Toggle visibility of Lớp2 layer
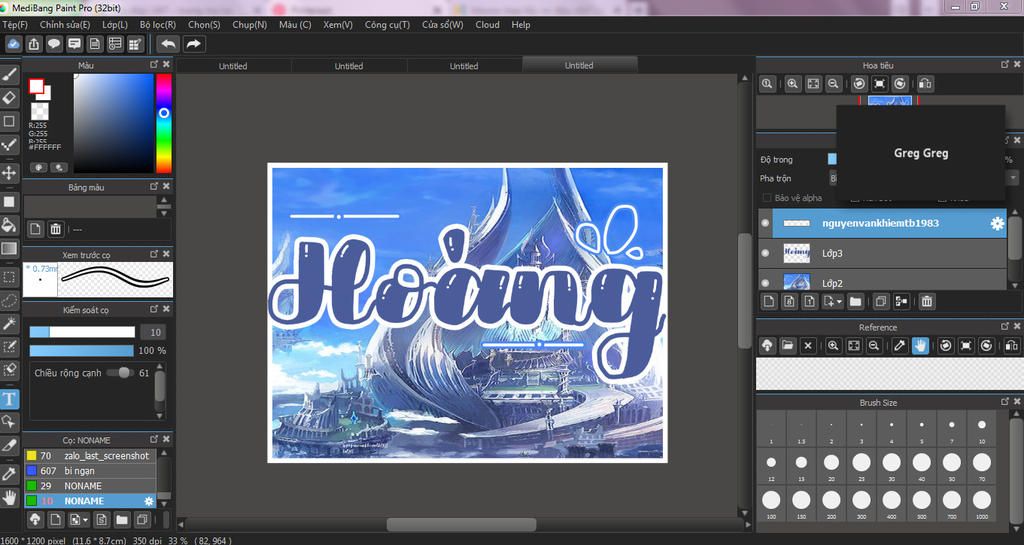This screenshot has width=1024, height=545. 765,283
